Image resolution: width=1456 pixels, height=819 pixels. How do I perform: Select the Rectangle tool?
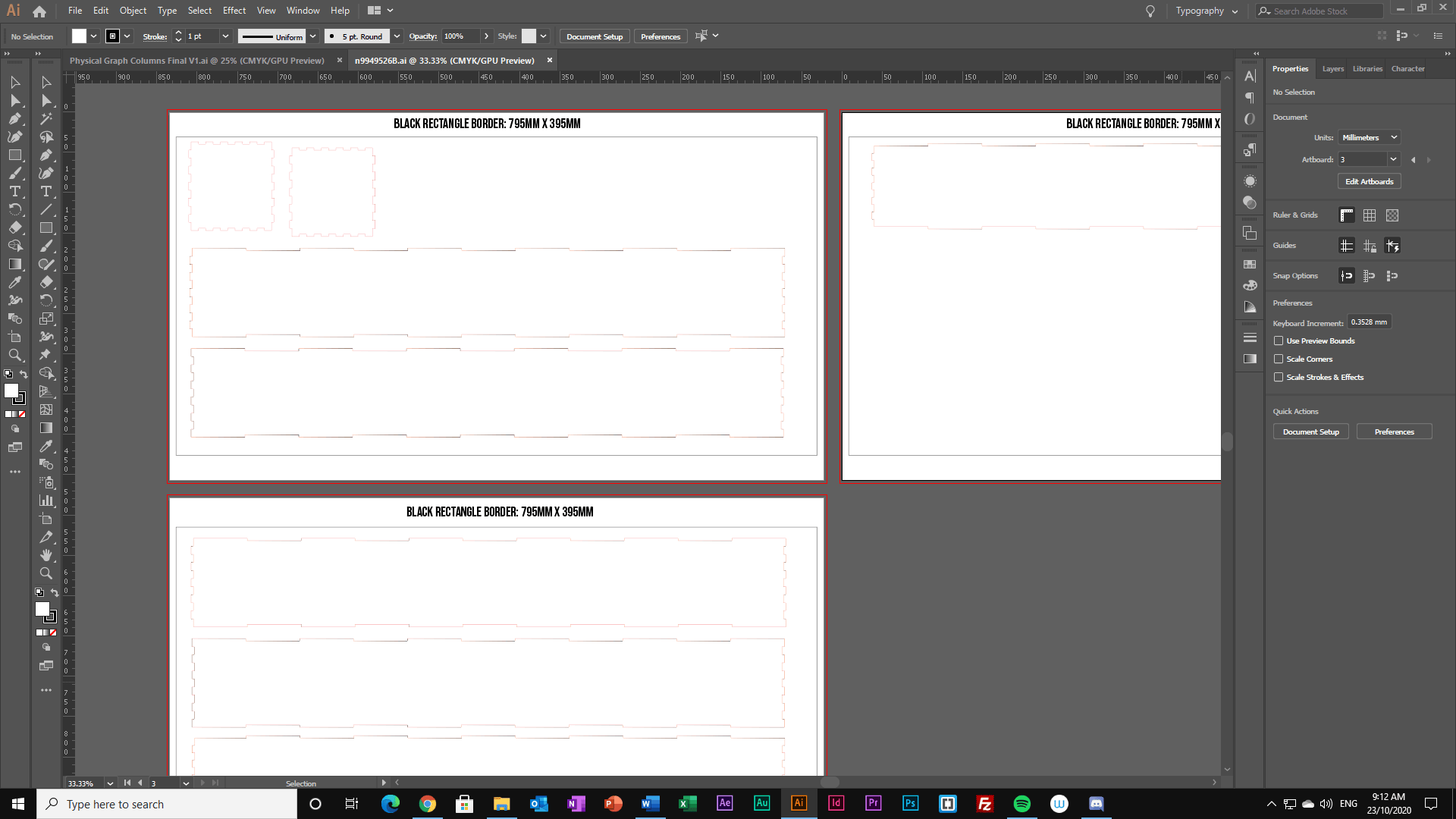15,155
